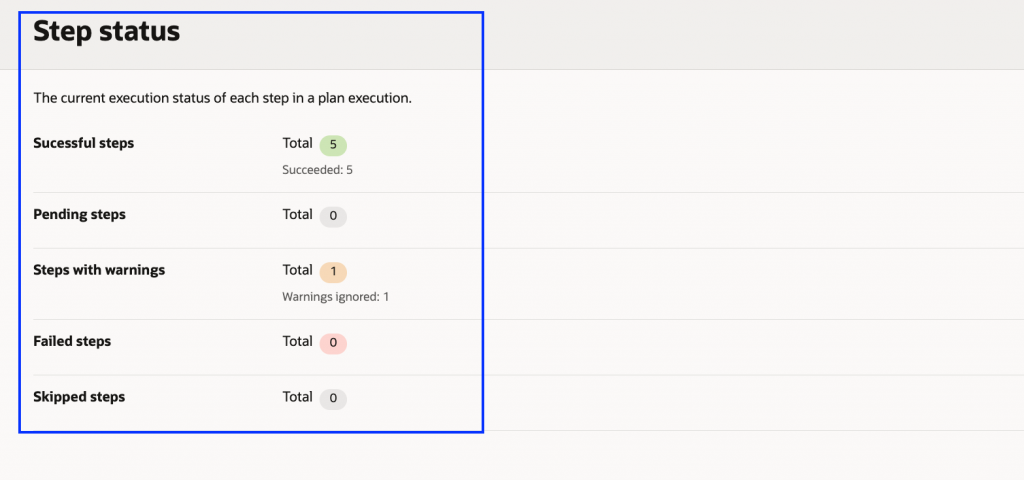Select the 'Sucessful steps' label
This screenshot has height=480, width=1024.
pyautogui.click(x=83, y=143)
